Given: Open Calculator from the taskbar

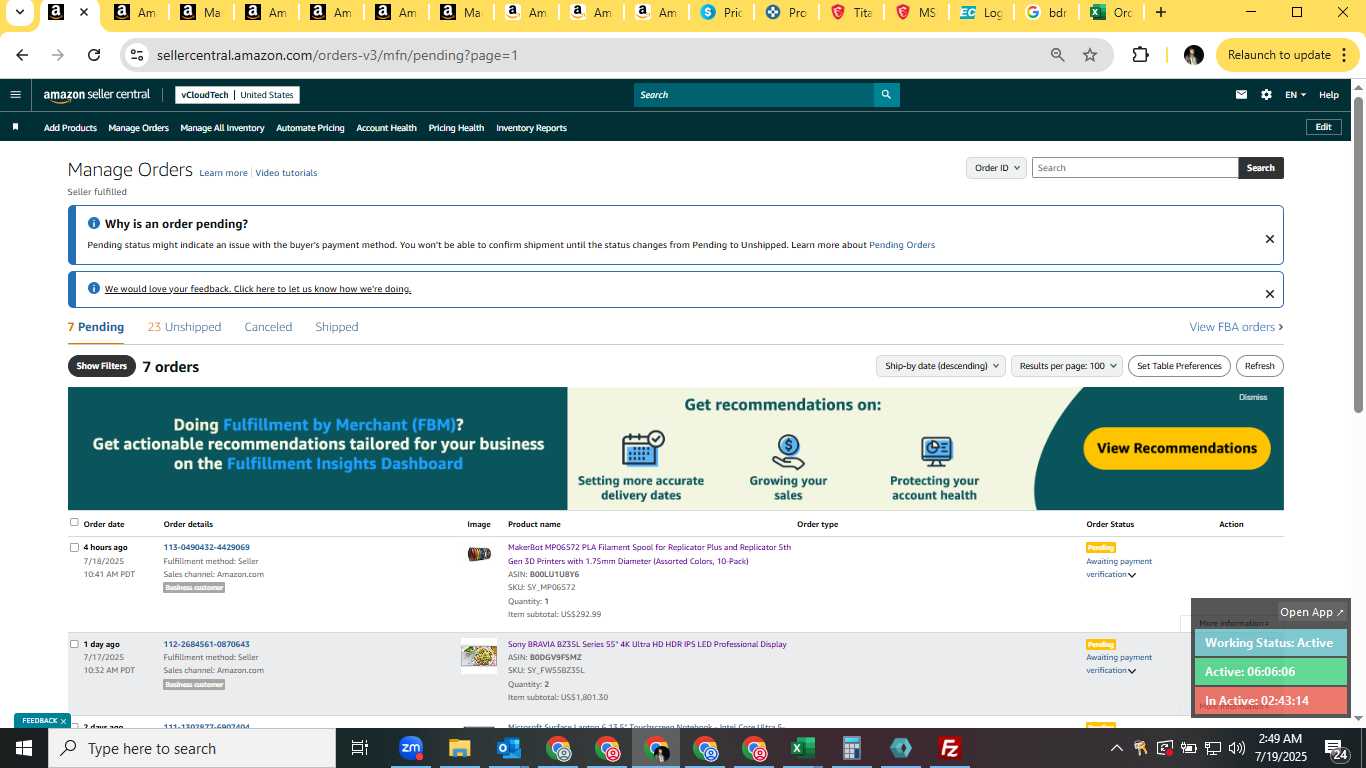Looking at the screenshot, I should (852, 748).
